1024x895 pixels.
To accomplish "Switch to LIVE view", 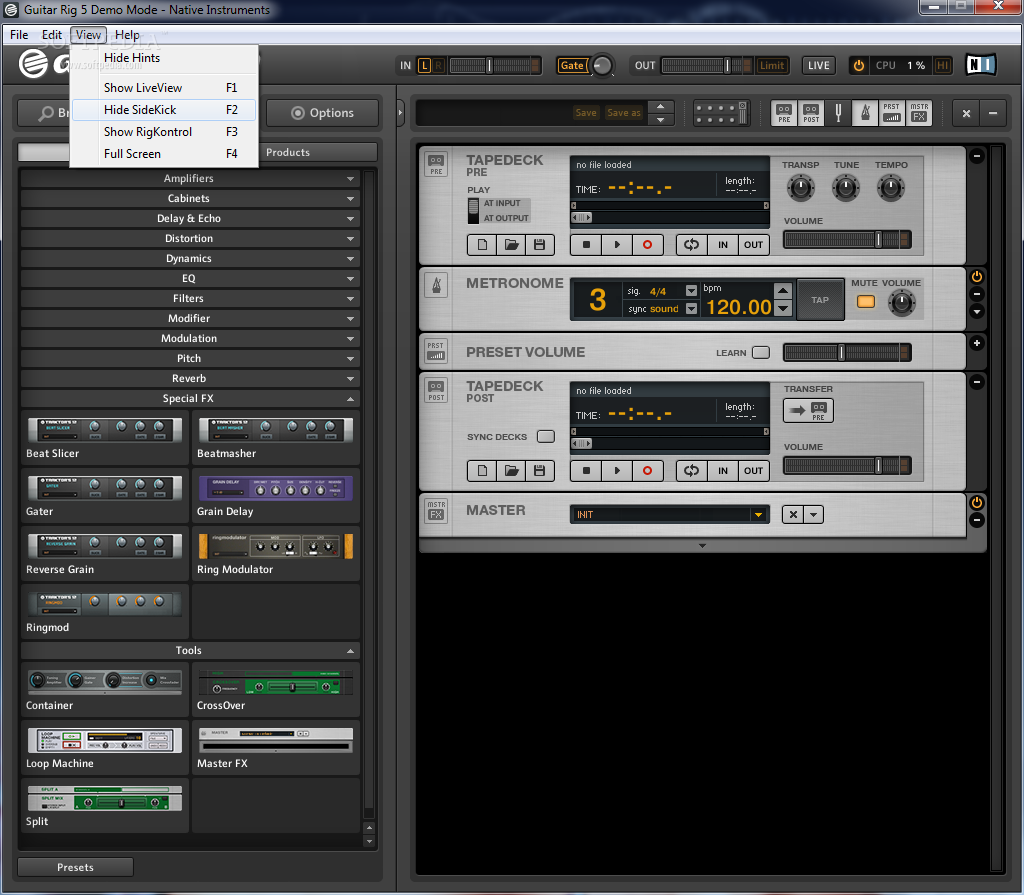I will (x=818, y=65).
